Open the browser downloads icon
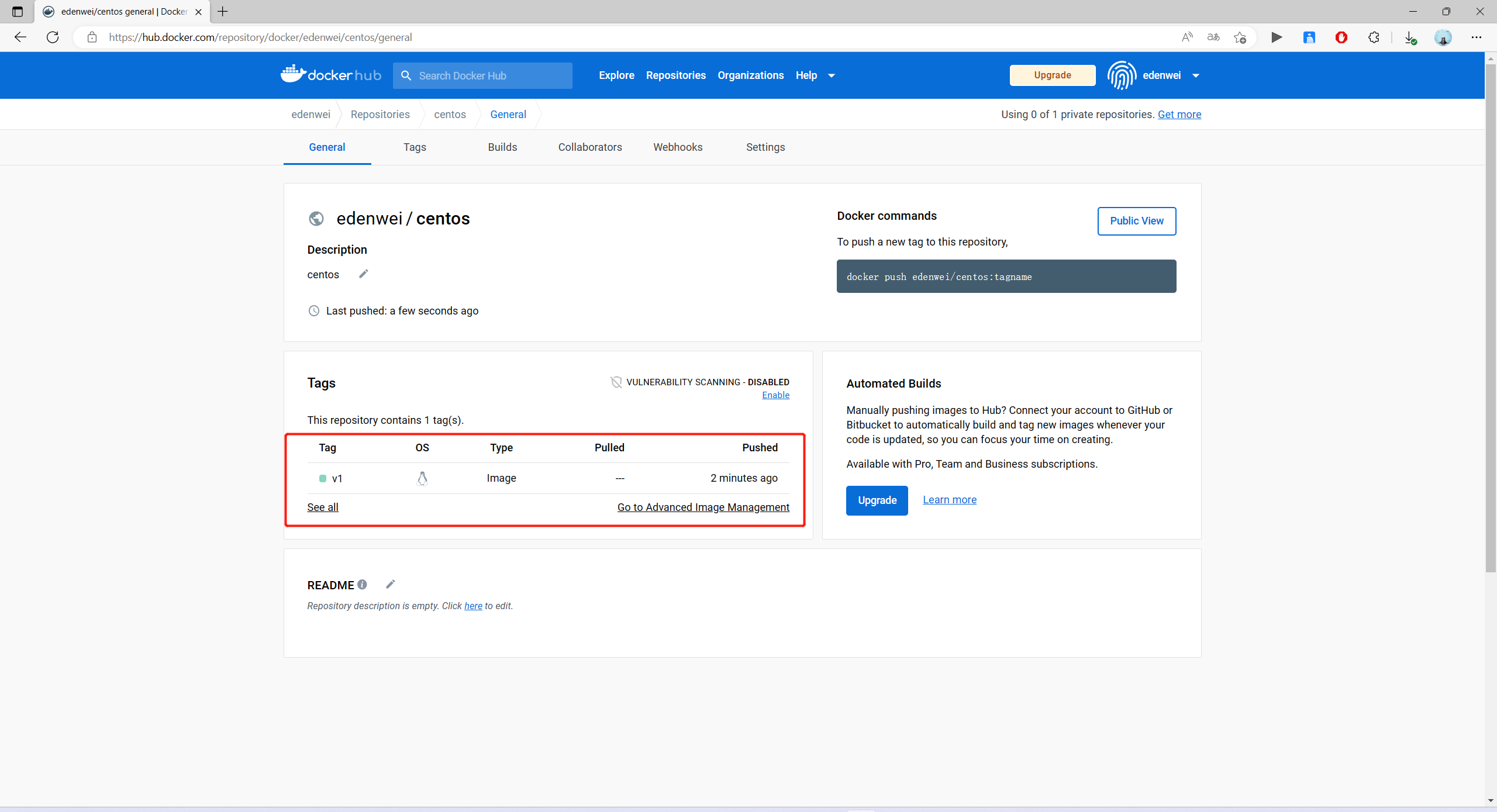1497x812 pixels. [1410, 37]
